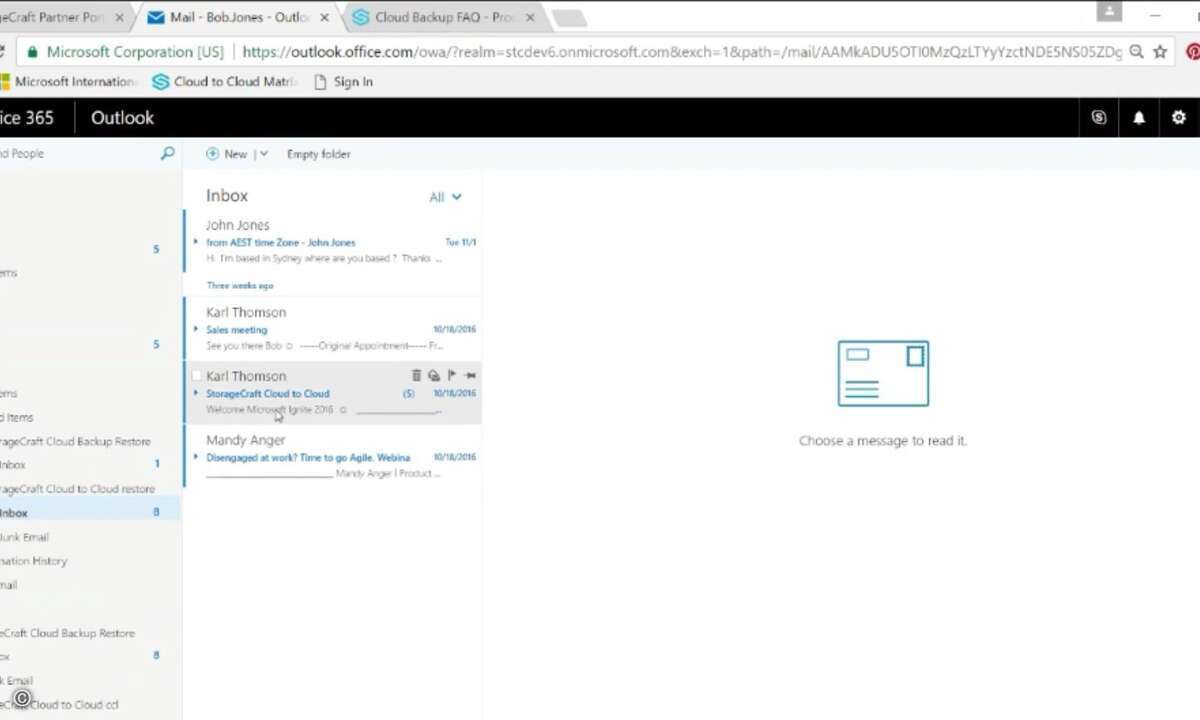Click Office 365 in the header
The height and width of the screenshot is (720, 1200).
click(27, 118)
